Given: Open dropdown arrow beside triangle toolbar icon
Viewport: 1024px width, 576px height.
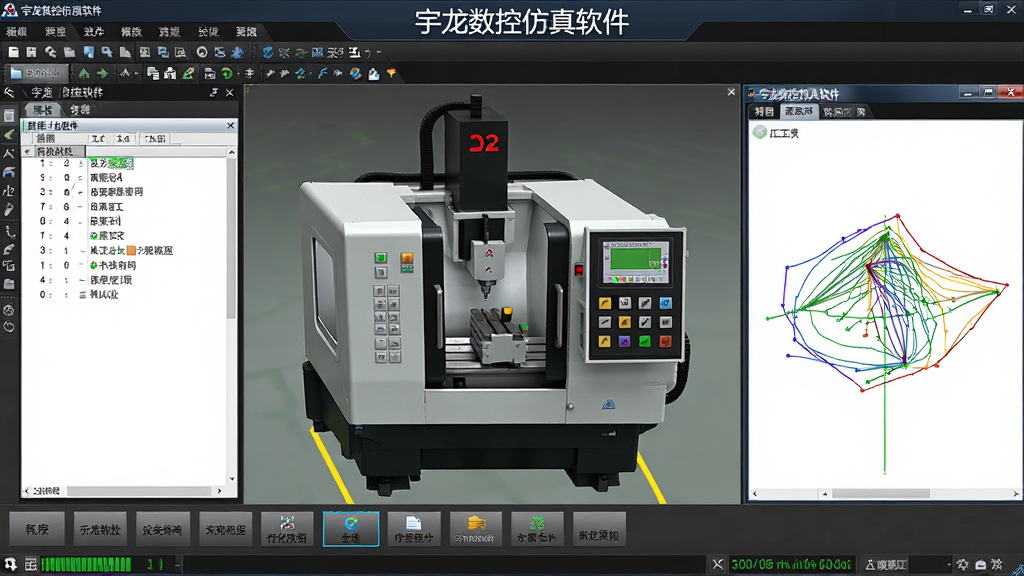Looking at the screenshot, I should (136, 74).
